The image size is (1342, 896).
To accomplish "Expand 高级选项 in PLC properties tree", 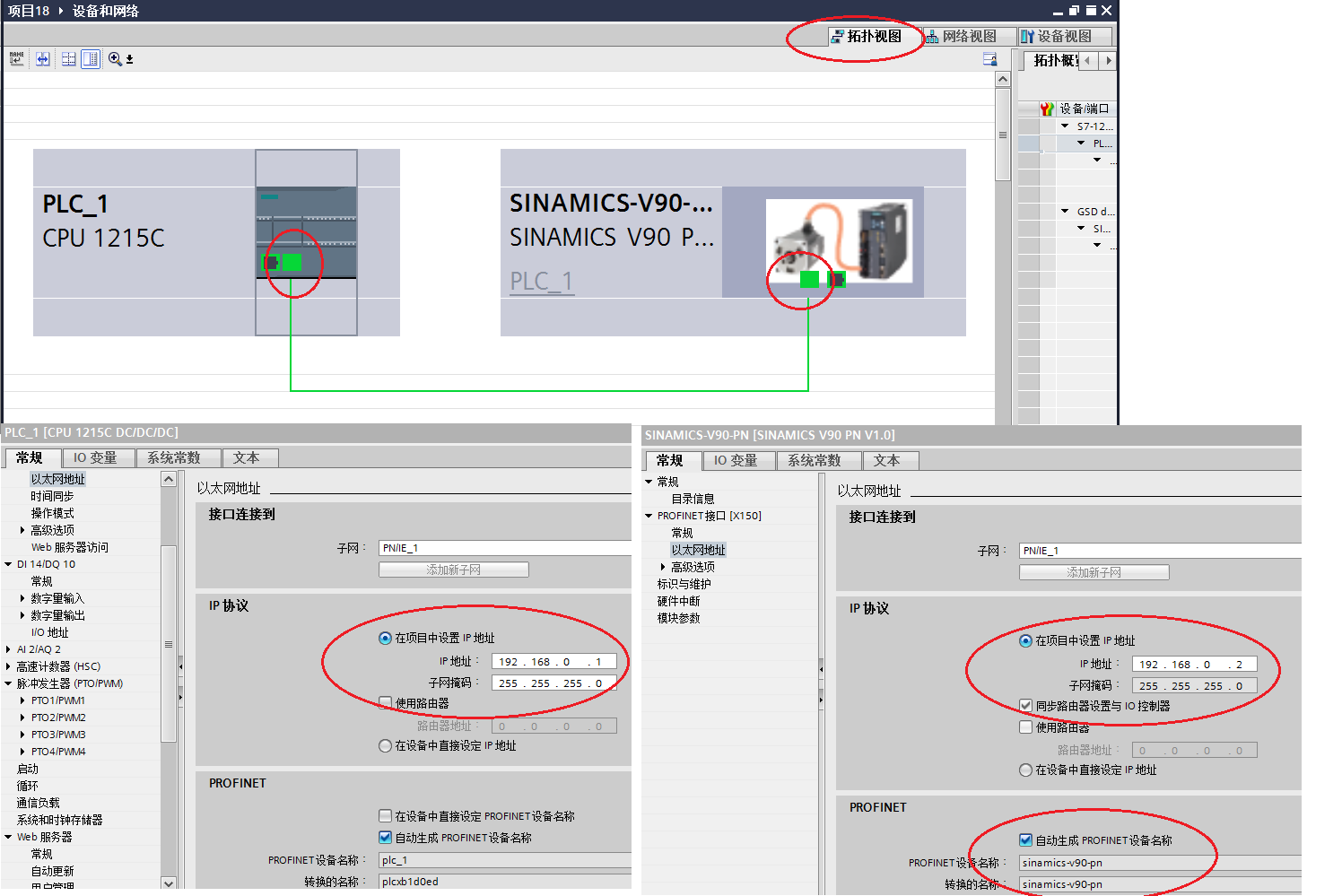I will coord(22,529).
